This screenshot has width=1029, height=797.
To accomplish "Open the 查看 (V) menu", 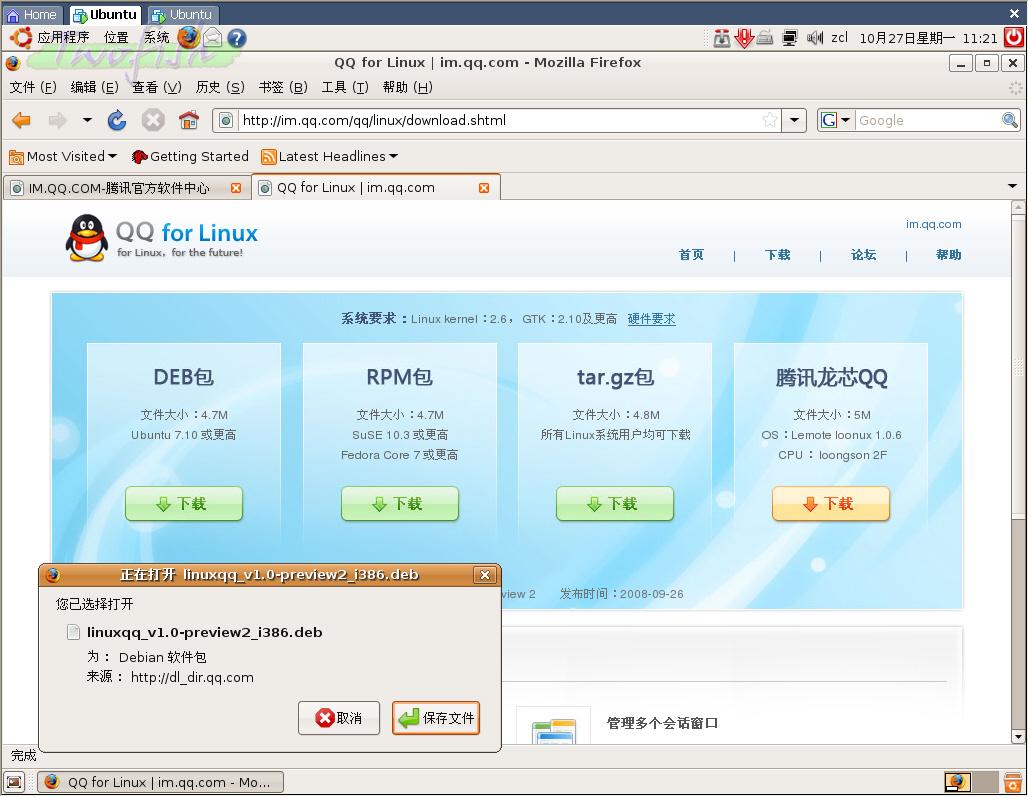I will point(157,87).
